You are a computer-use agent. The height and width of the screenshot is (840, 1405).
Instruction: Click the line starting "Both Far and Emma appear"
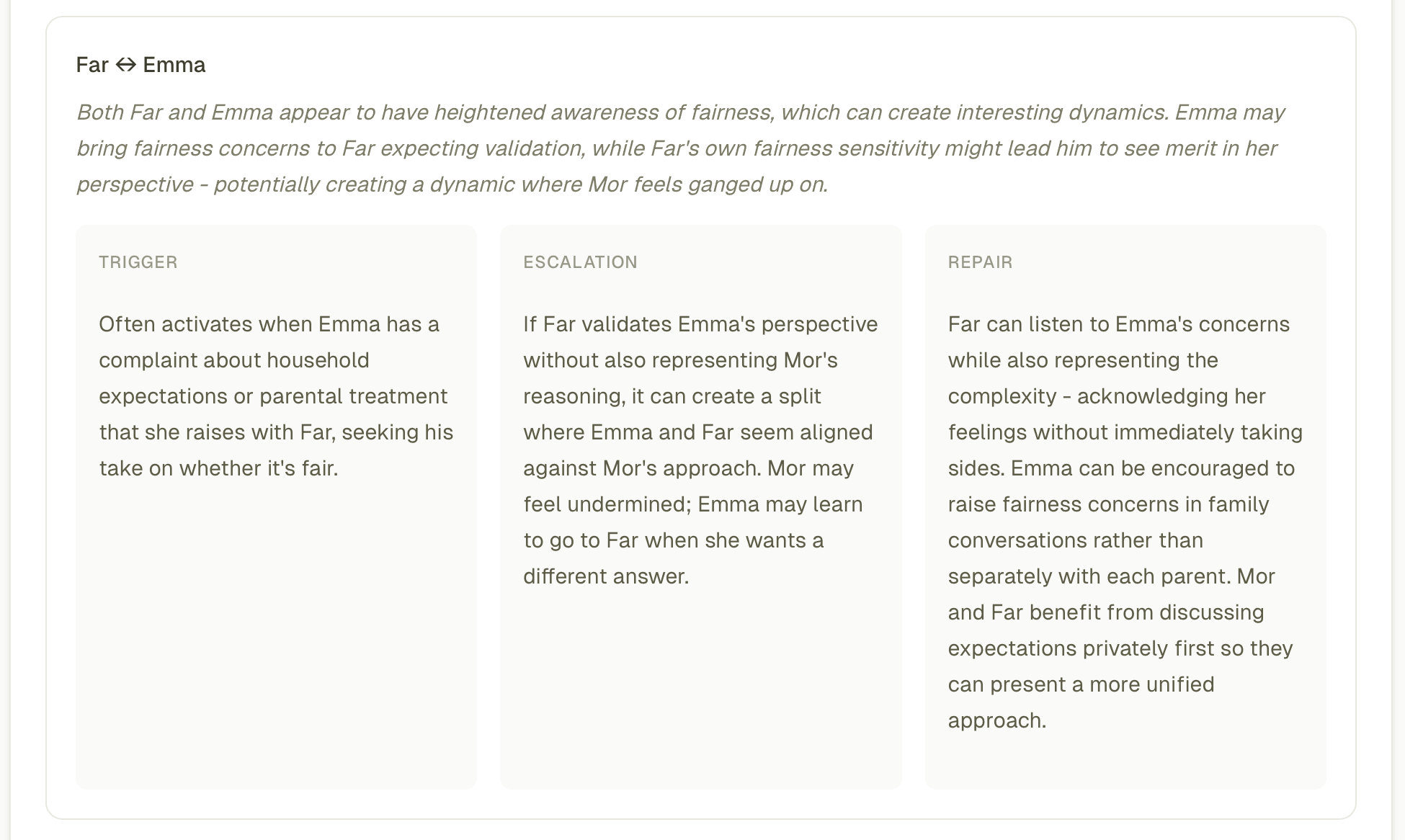point(680,112)
